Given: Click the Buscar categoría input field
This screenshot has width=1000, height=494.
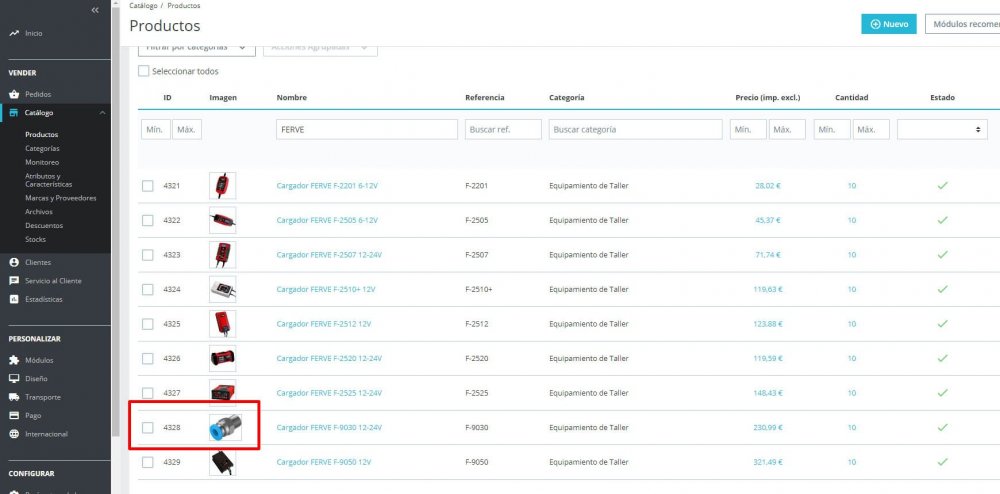Looking at the screenshot, I should coord(635,129).
